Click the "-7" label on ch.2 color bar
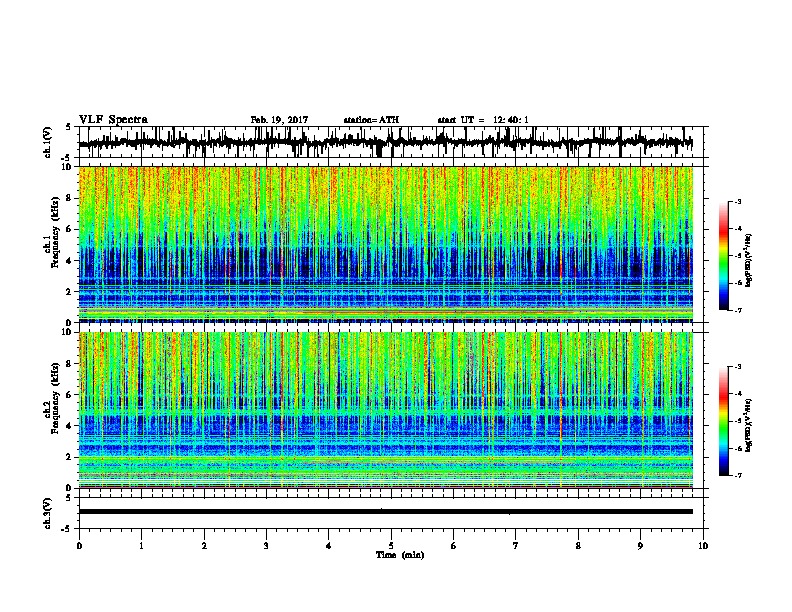This screenshot has height=612, width=792. [x=737, y=476]
